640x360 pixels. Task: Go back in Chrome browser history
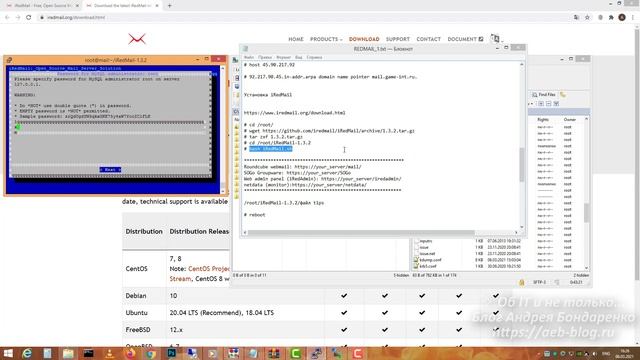(x=7, y=18)
